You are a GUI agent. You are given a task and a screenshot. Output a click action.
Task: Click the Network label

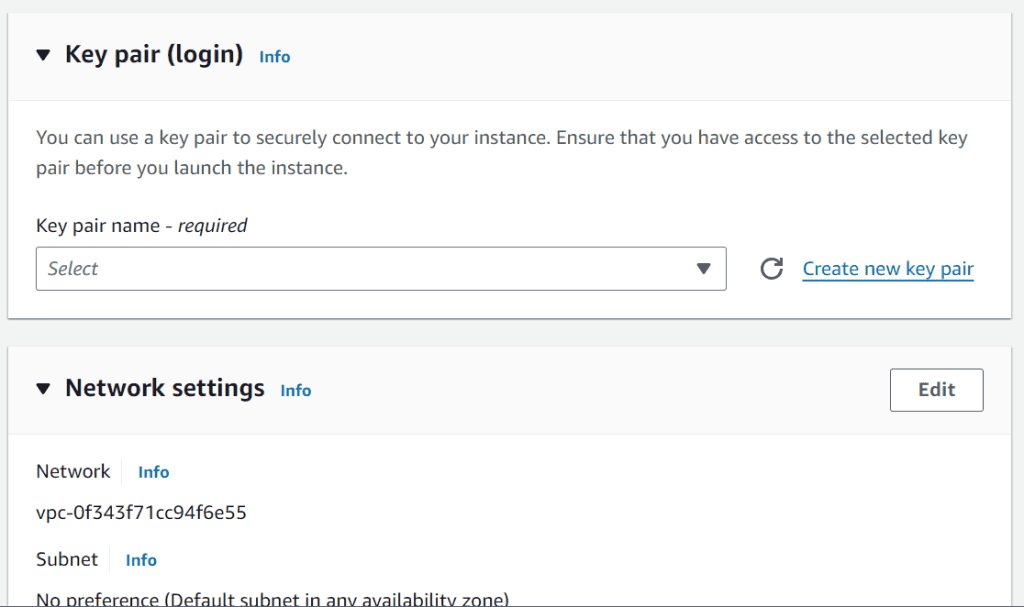click(73, 471)
